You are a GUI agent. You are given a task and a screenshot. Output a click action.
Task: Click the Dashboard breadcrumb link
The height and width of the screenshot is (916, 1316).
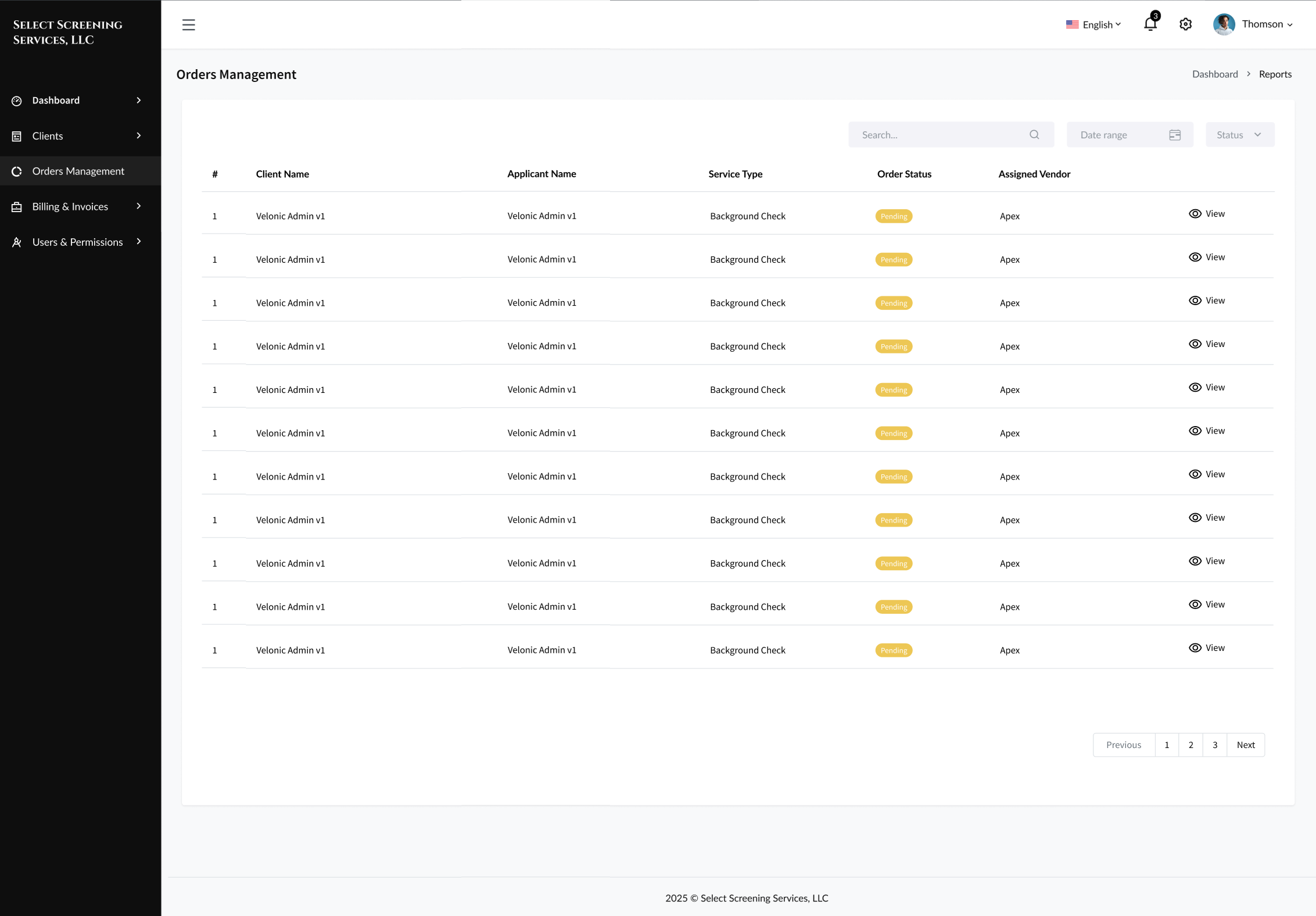pyautogui.click(x=1215, y=74)
